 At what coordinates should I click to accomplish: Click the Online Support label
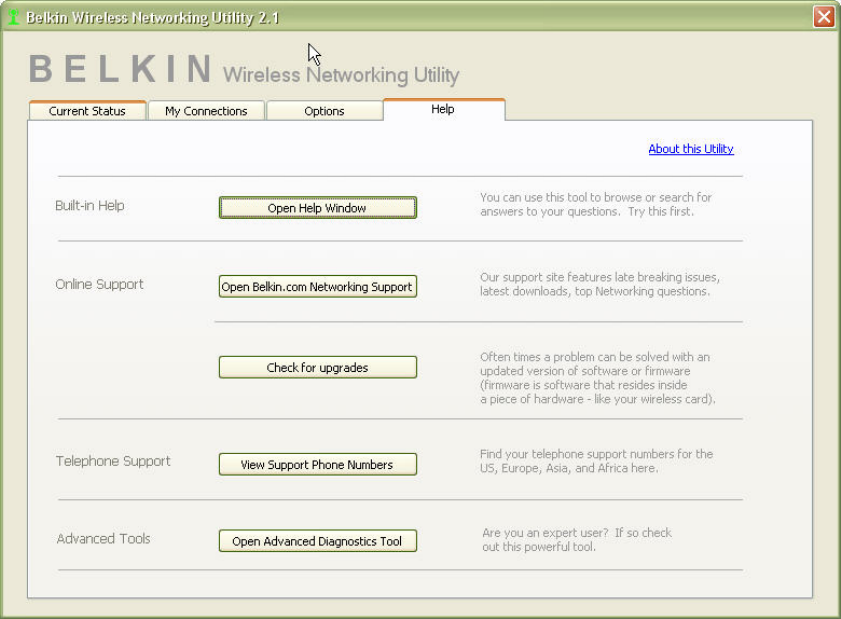coord(99,284)
